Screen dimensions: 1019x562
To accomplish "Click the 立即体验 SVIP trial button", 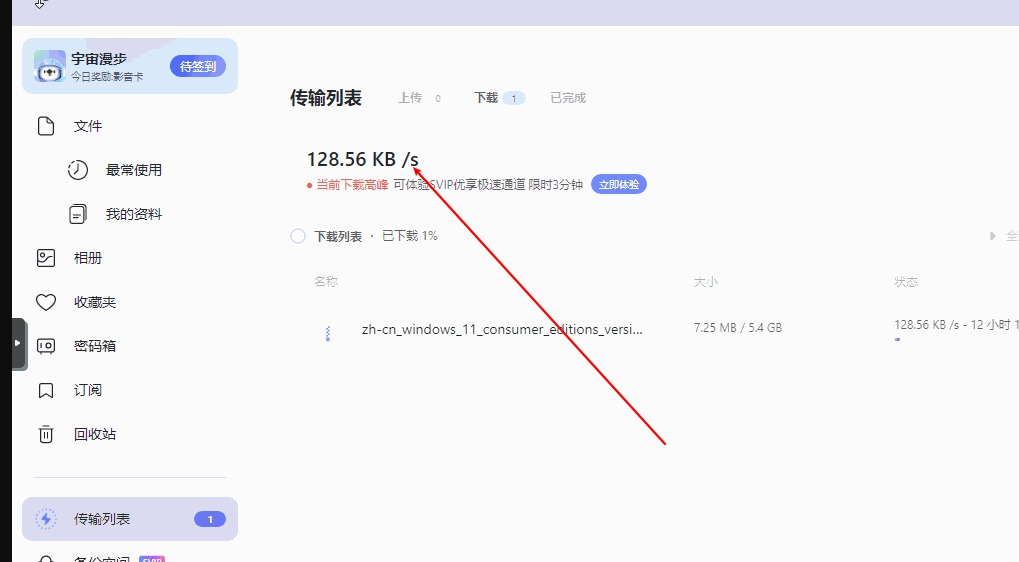I will click(619, 185).
